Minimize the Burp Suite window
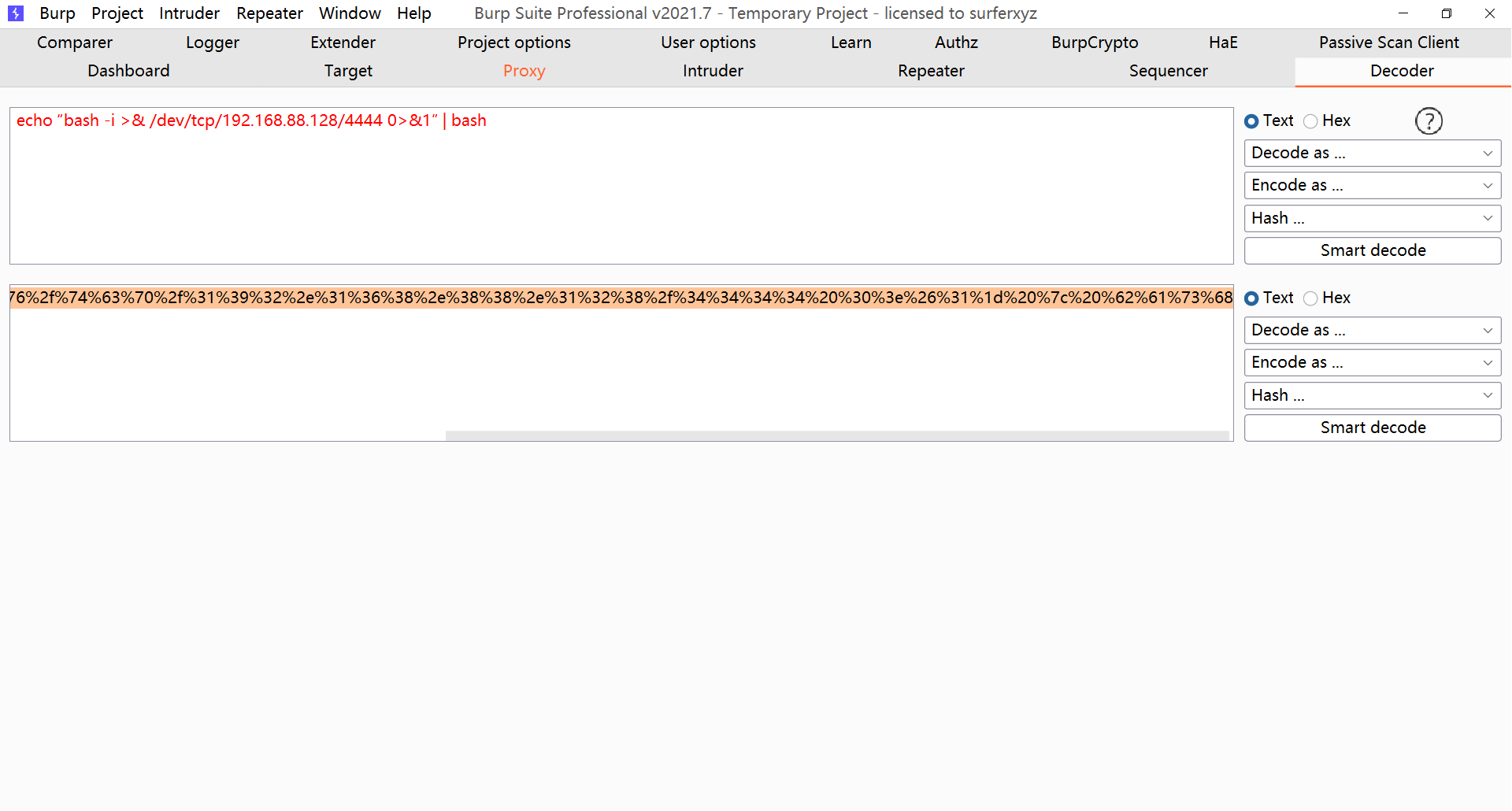The height and width of the screenshot is (811, 1512). 1403,13
